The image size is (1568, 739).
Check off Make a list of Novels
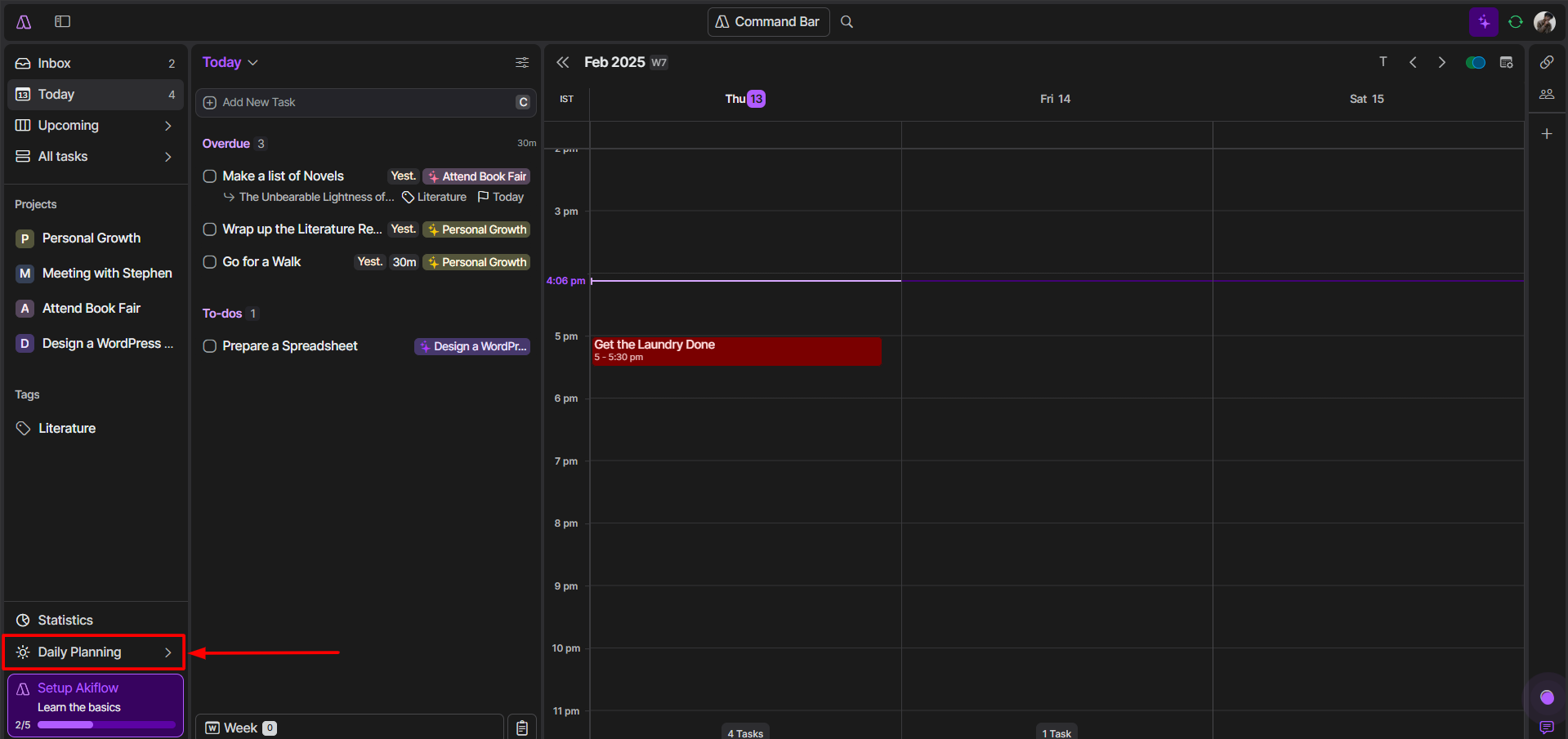point(210,176)
